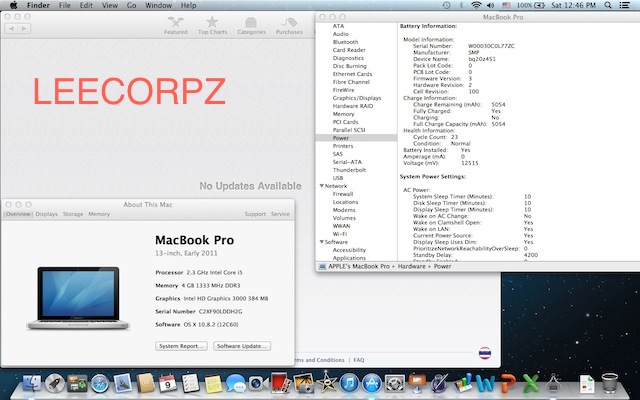
Task: Open Calendar icon in Dock
Action: tap(168, 384)
